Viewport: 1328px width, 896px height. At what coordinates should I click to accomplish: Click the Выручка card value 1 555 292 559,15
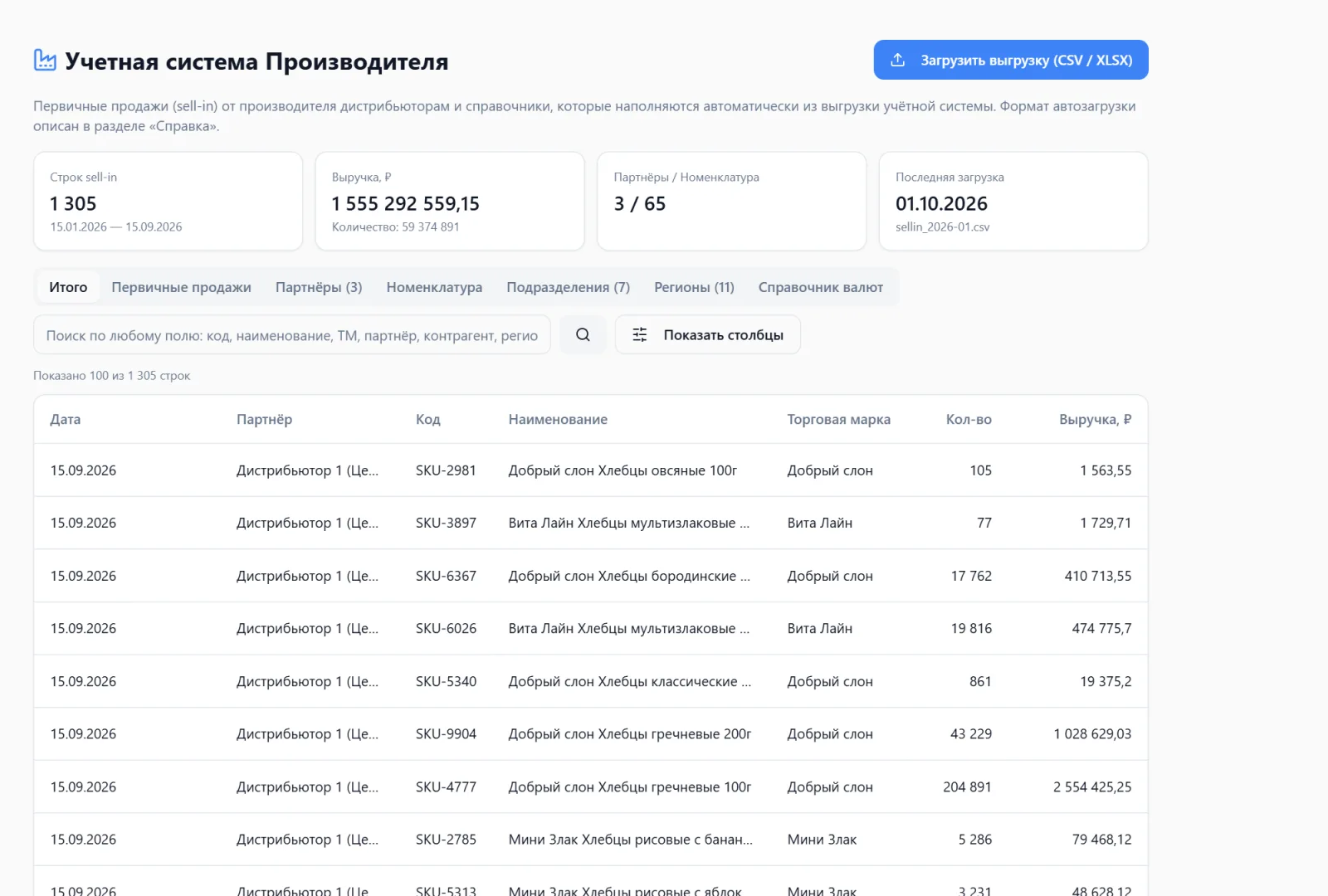(x=405, y=203)
